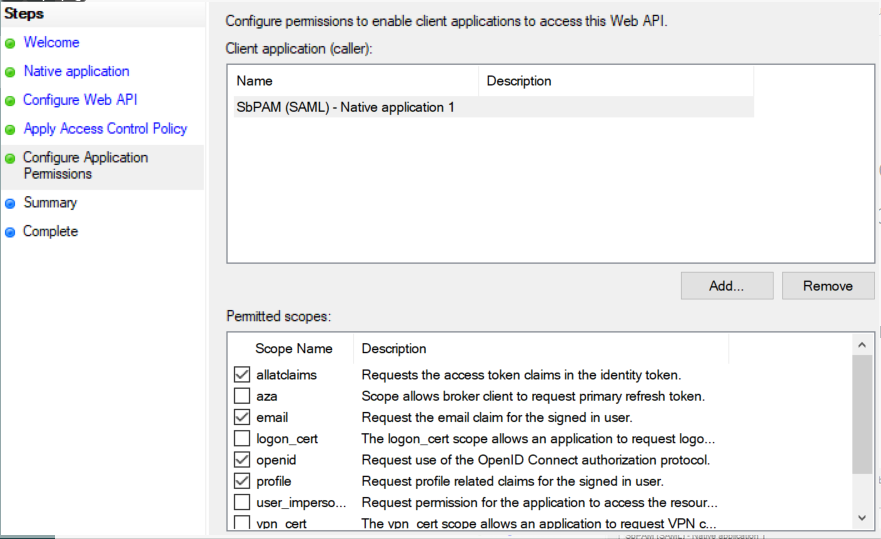Image resolution: width=881 pixels, height=539 pixels.
Task: Click the Remove button
Action: (x=827, y=286)
